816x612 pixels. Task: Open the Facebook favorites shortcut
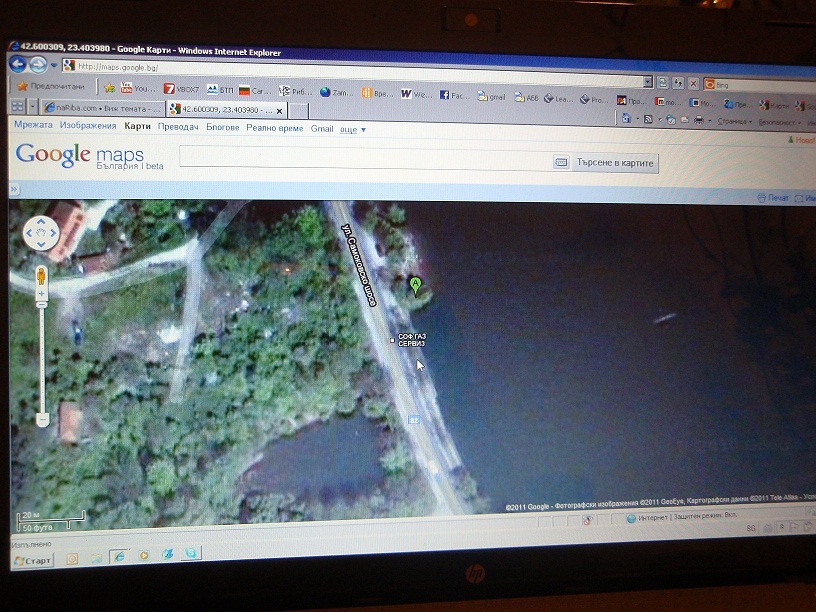click(454, 95)
